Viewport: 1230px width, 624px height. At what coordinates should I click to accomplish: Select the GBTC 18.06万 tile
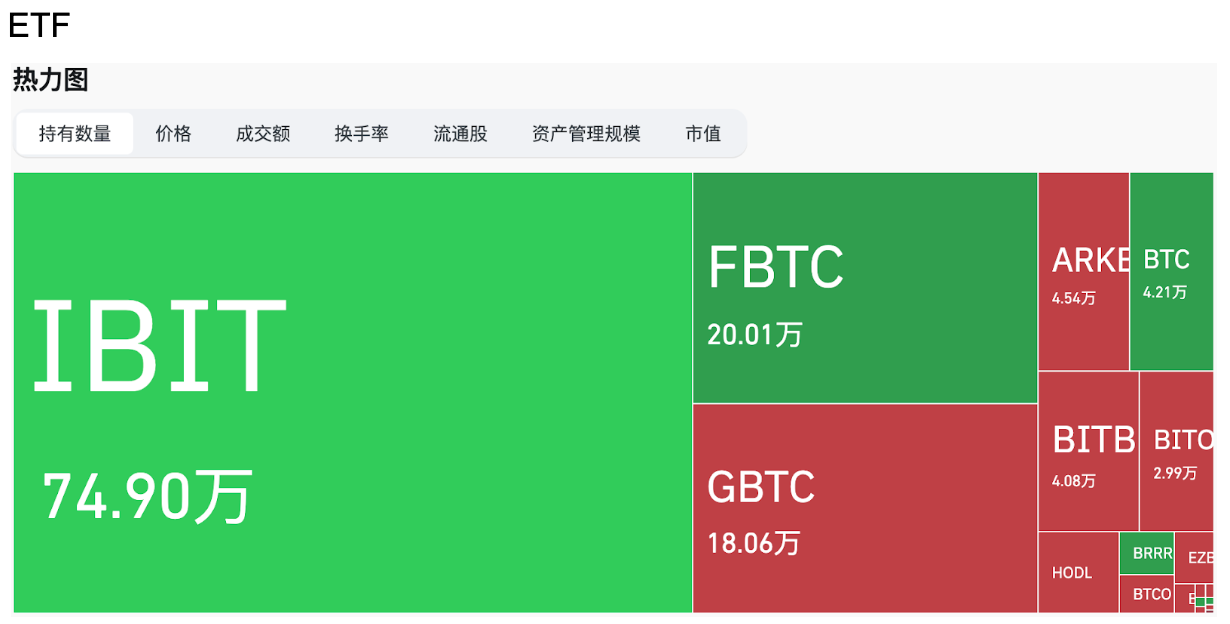(865, 508)
